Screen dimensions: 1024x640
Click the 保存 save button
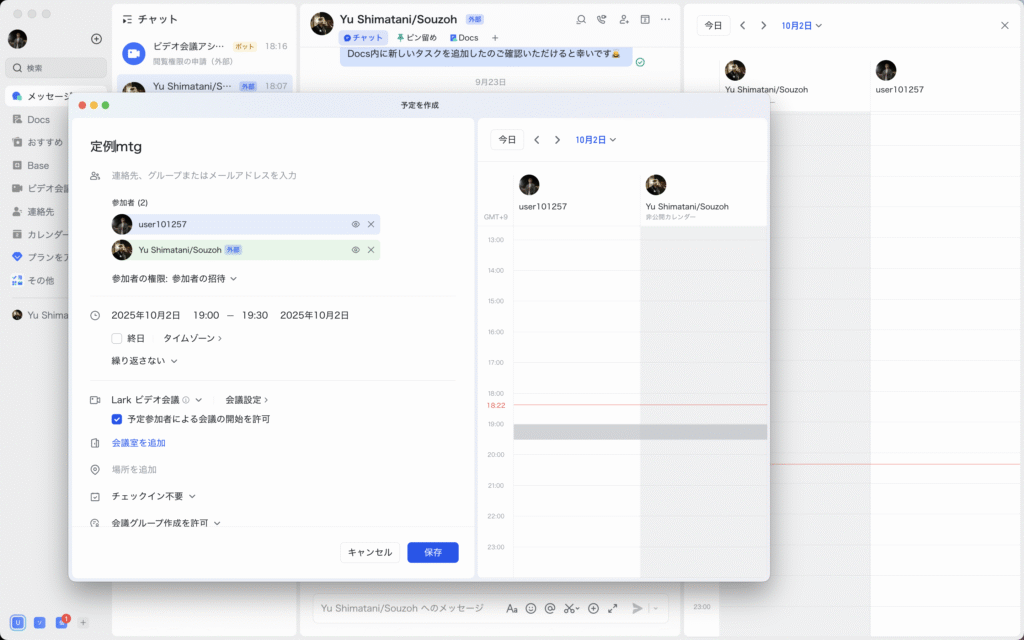click(432, 552)
